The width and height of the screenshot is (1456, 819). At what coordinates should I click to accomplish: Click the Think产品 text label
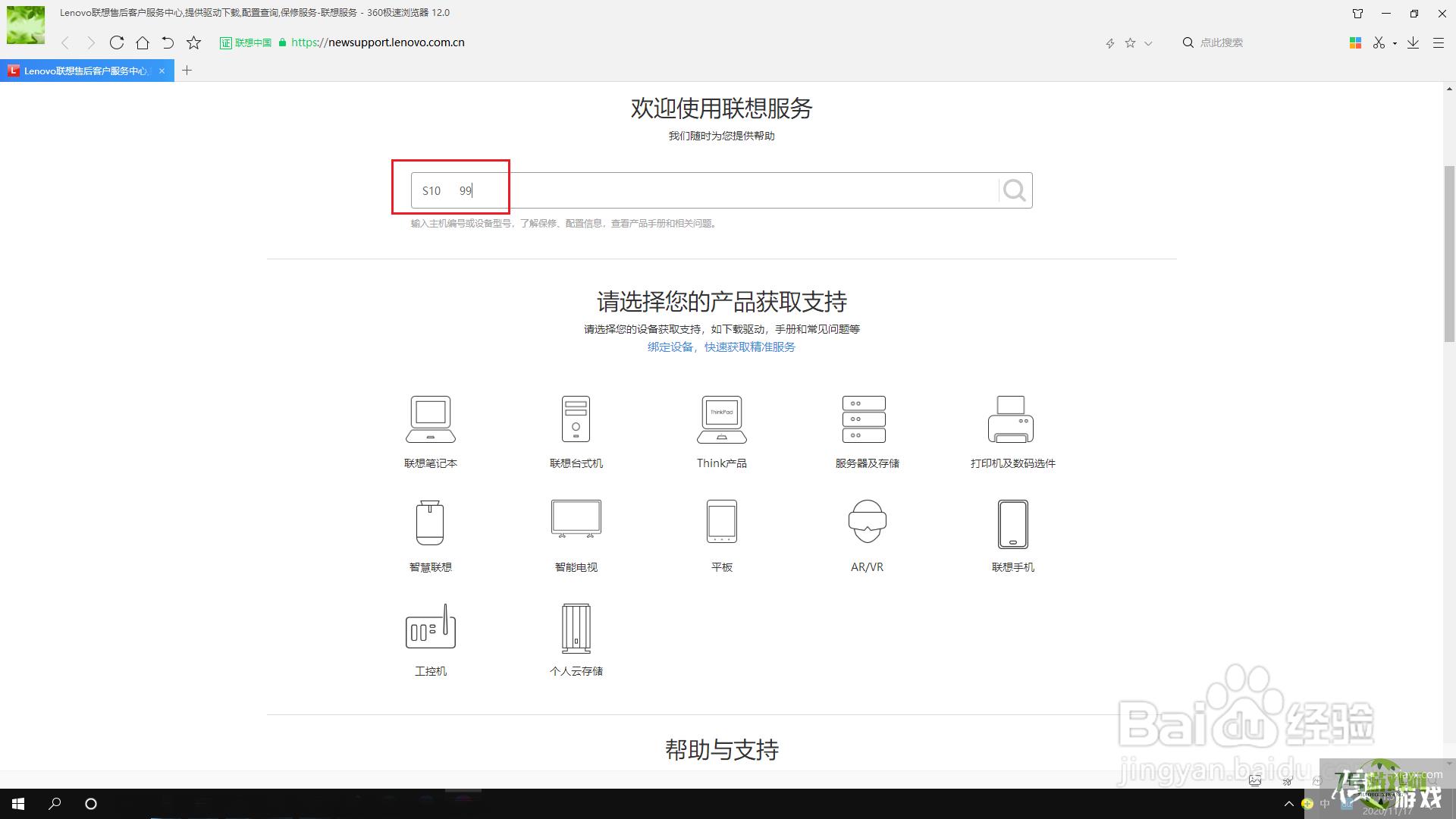click(721, 463)
